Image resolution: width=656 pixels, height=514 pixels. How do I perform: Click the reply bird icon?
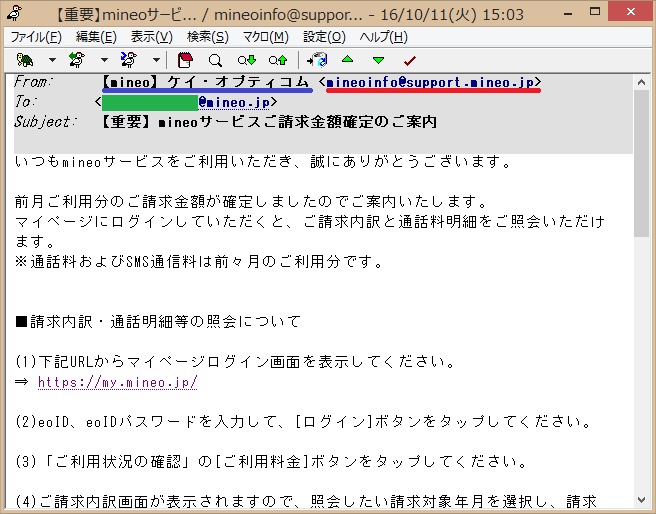tap(76, 60)
